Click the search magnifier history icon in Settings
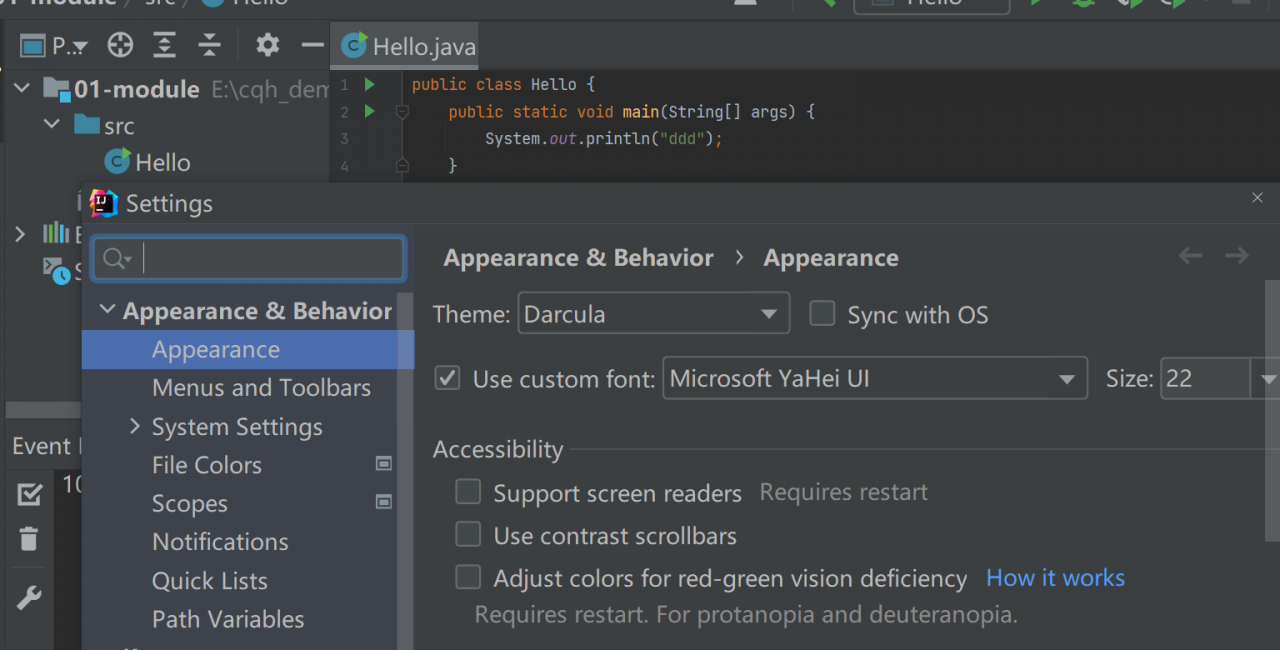This screenshot has width=1280, height=650. pyautogui.click(x=117, y=259)
